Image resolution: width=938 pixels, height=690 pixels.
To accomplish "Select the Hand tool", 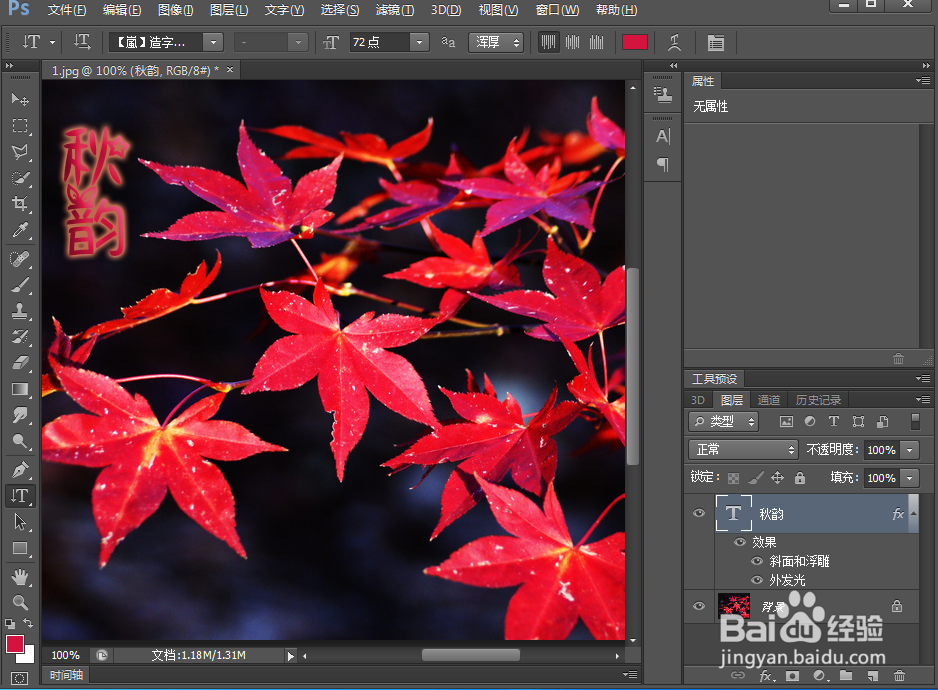I will point(20,577).
